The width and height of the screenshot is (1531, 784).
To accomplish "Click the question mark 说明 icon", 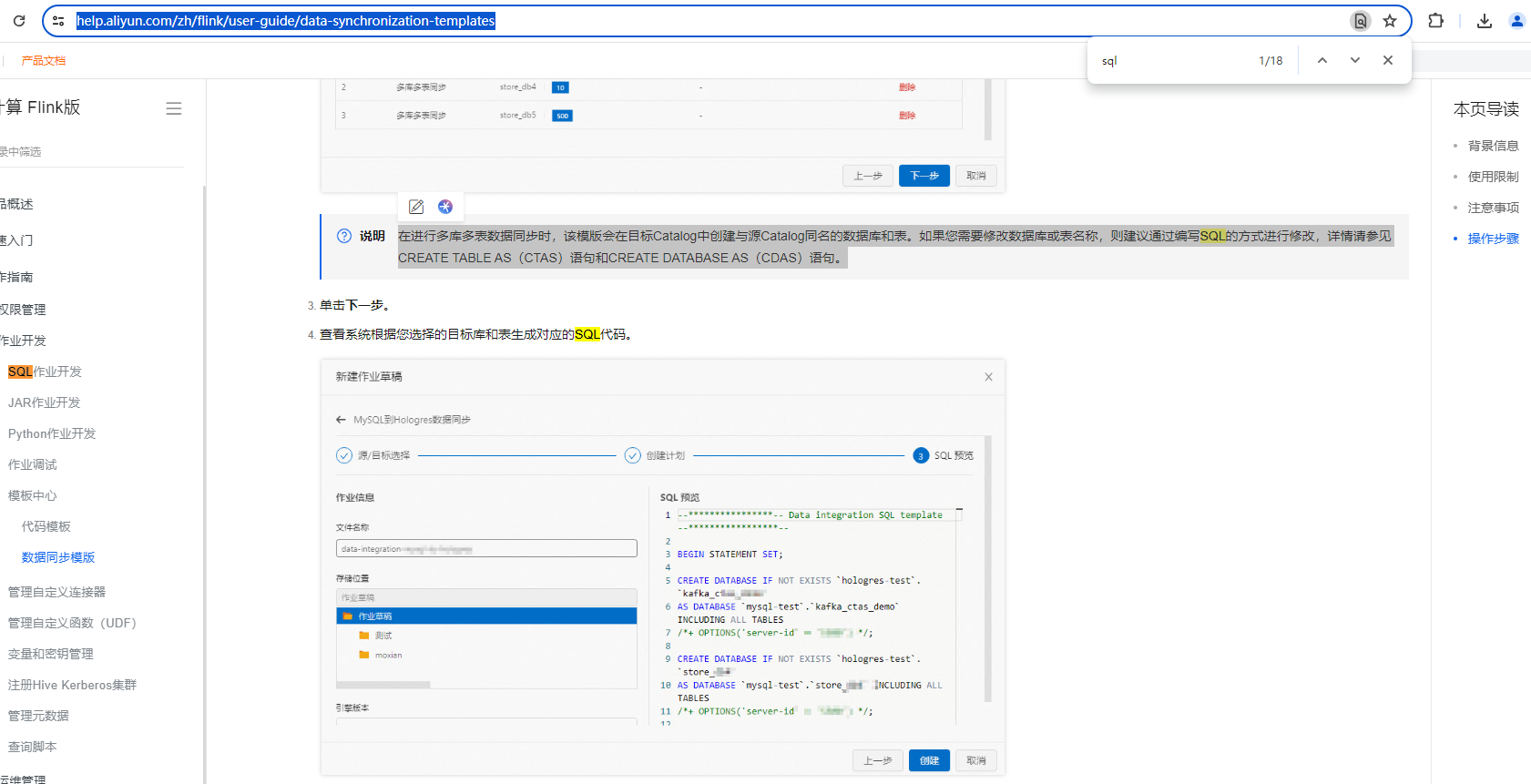I will tap(344, 236).
